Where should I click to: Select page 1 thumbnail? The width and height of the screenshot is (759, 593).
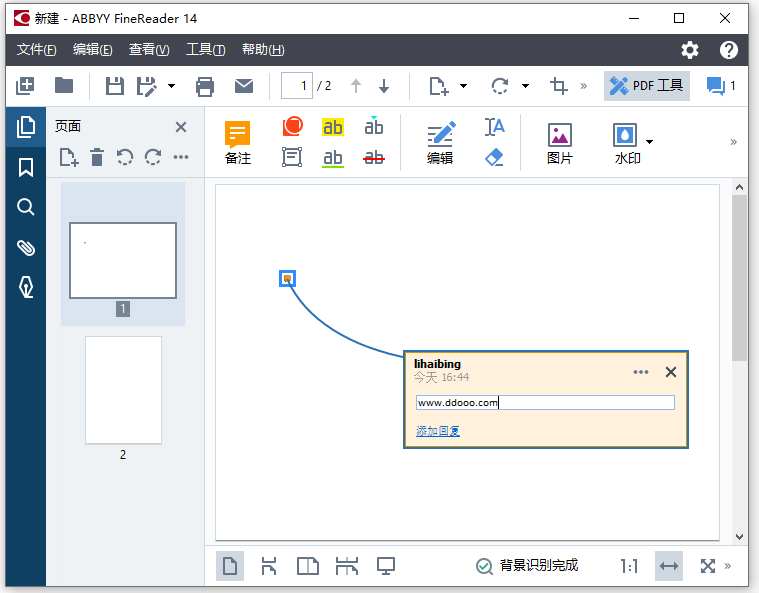pos(123,260)
